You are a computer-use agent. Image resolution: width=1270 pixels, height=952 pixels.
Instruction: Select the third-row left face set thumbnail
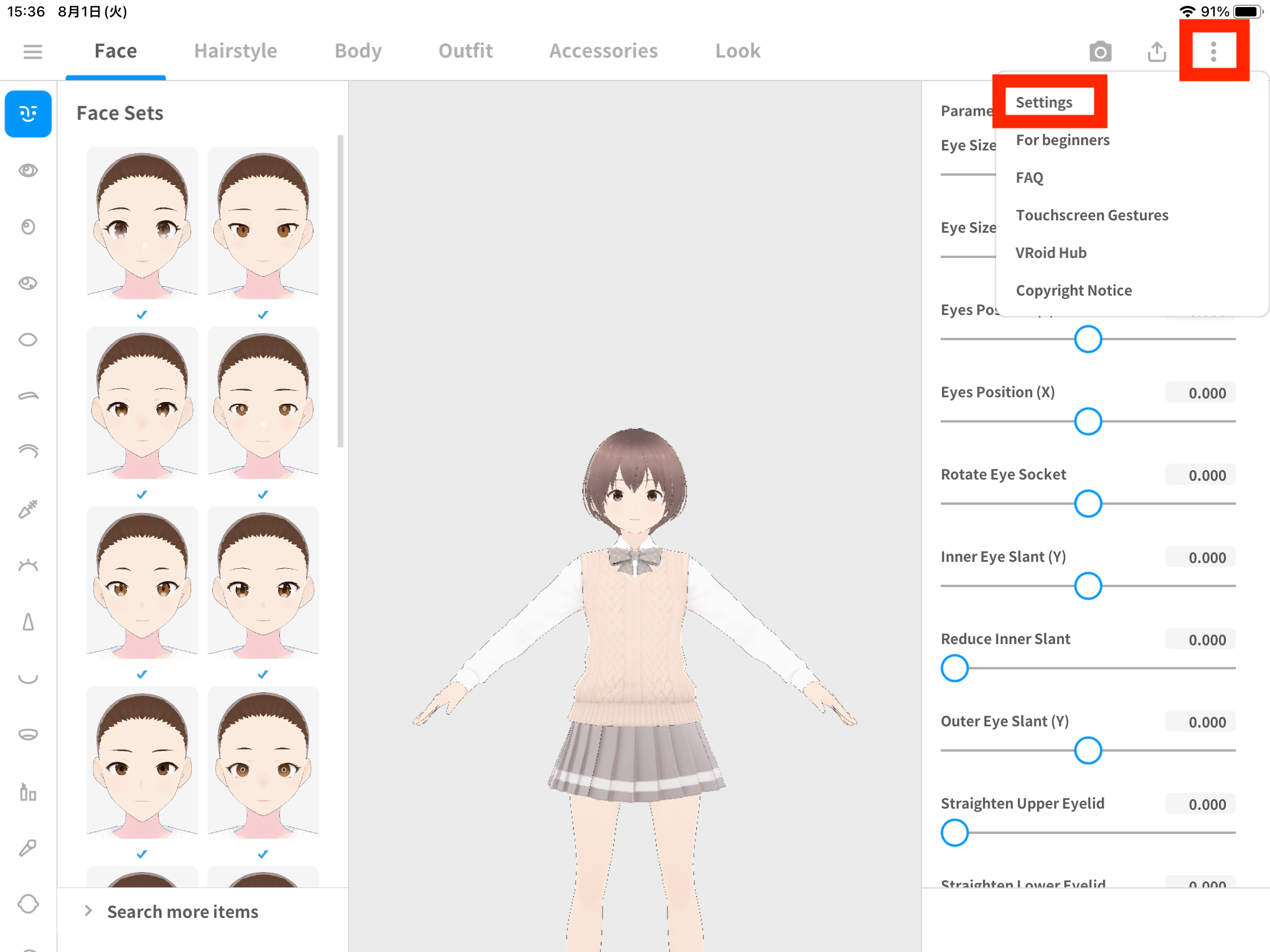click(x=142, y=582)
